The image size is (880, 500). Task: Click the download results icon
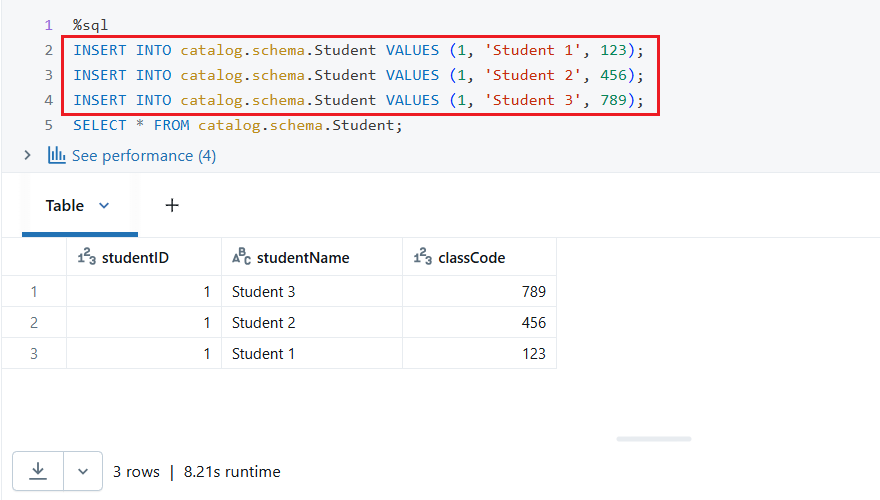[x=38, y=471]
